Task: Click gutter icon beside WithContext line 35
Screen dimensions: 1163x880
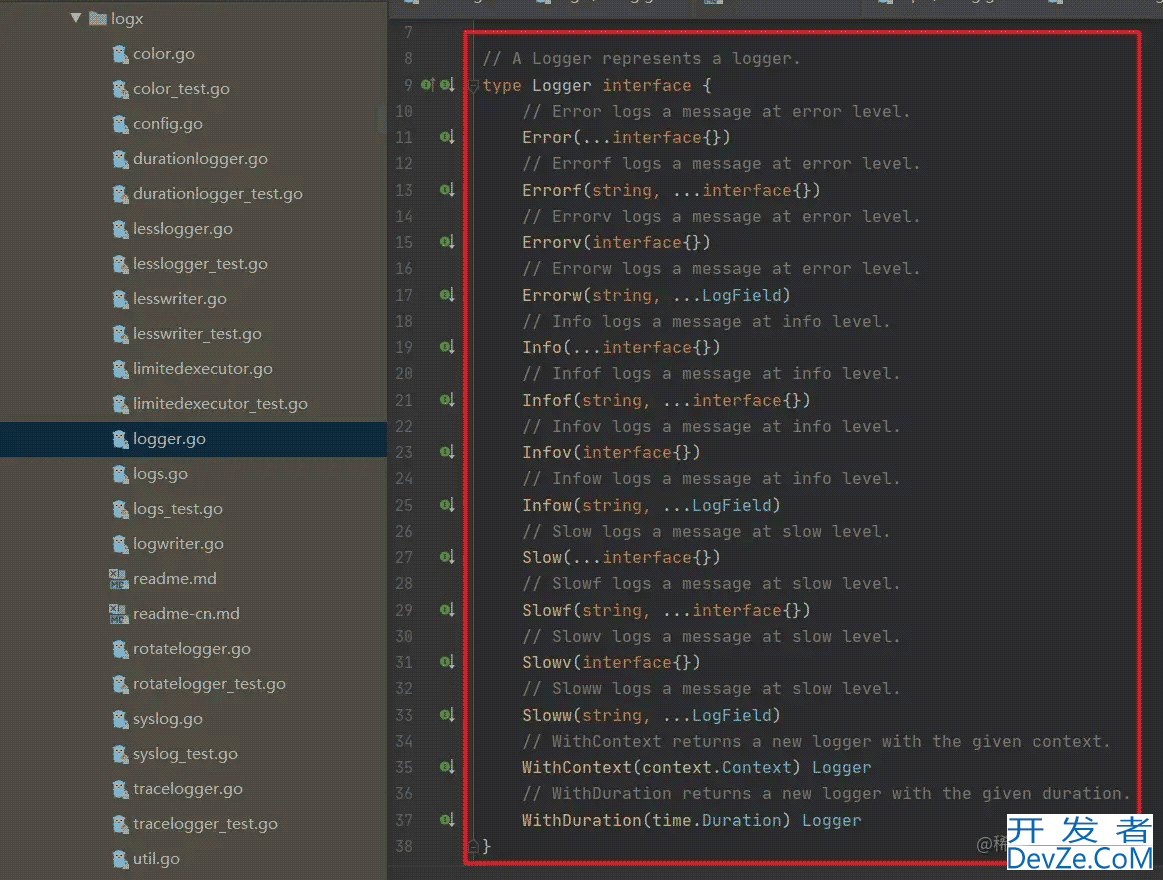Action: click(447, 767)
